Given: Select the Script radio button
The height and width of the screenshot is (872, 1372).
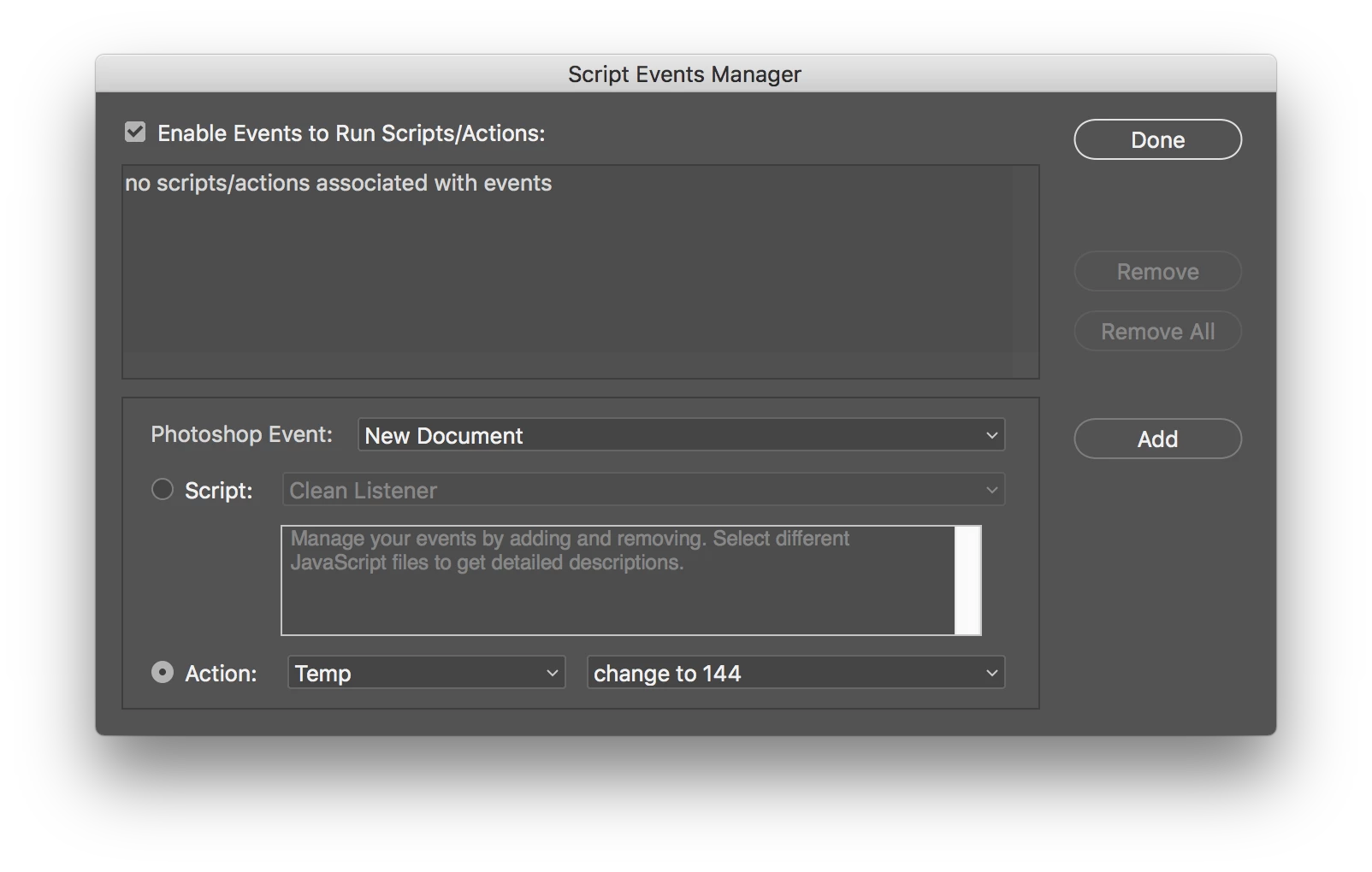Looking at the screenshot, I should pos(163,490).
